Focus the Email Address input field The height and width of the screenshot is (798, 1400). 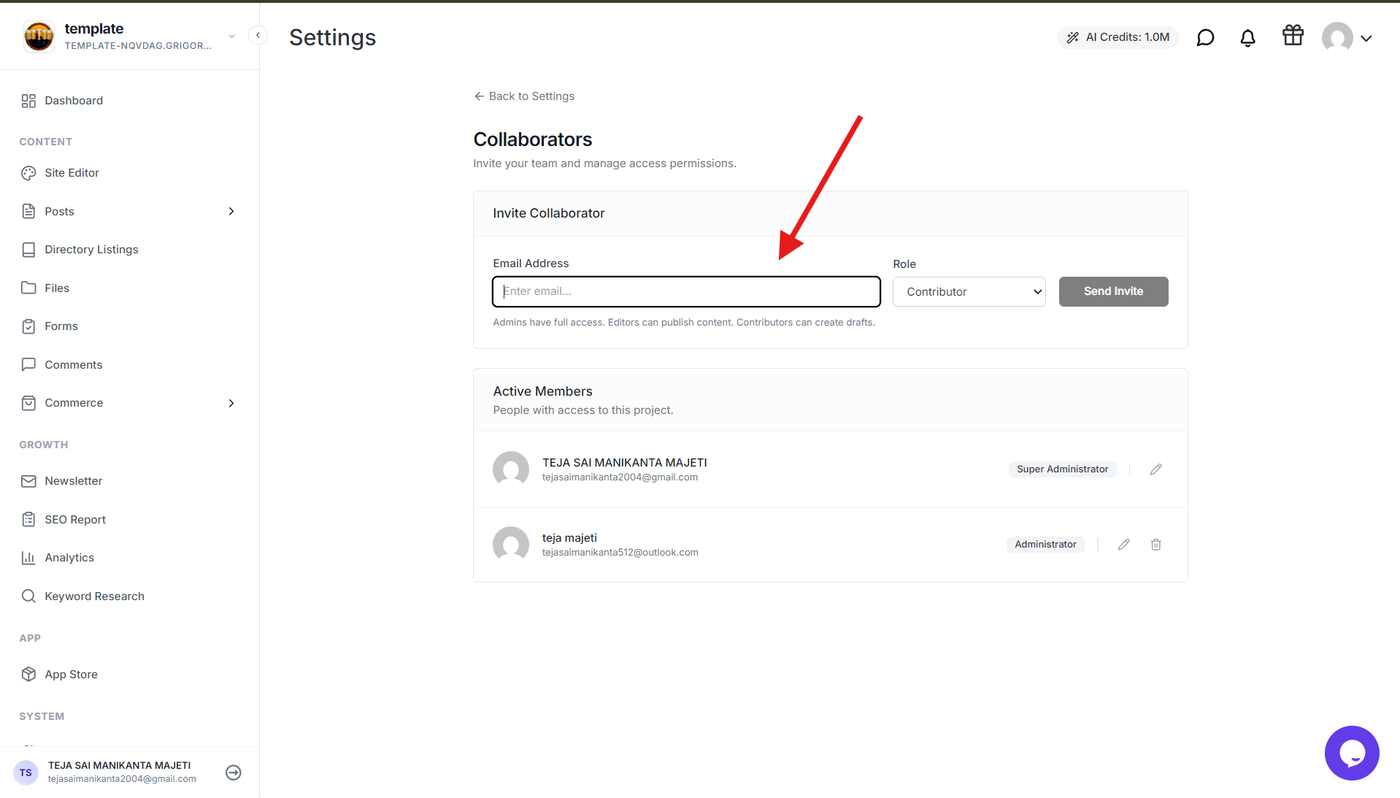(687, 291)
